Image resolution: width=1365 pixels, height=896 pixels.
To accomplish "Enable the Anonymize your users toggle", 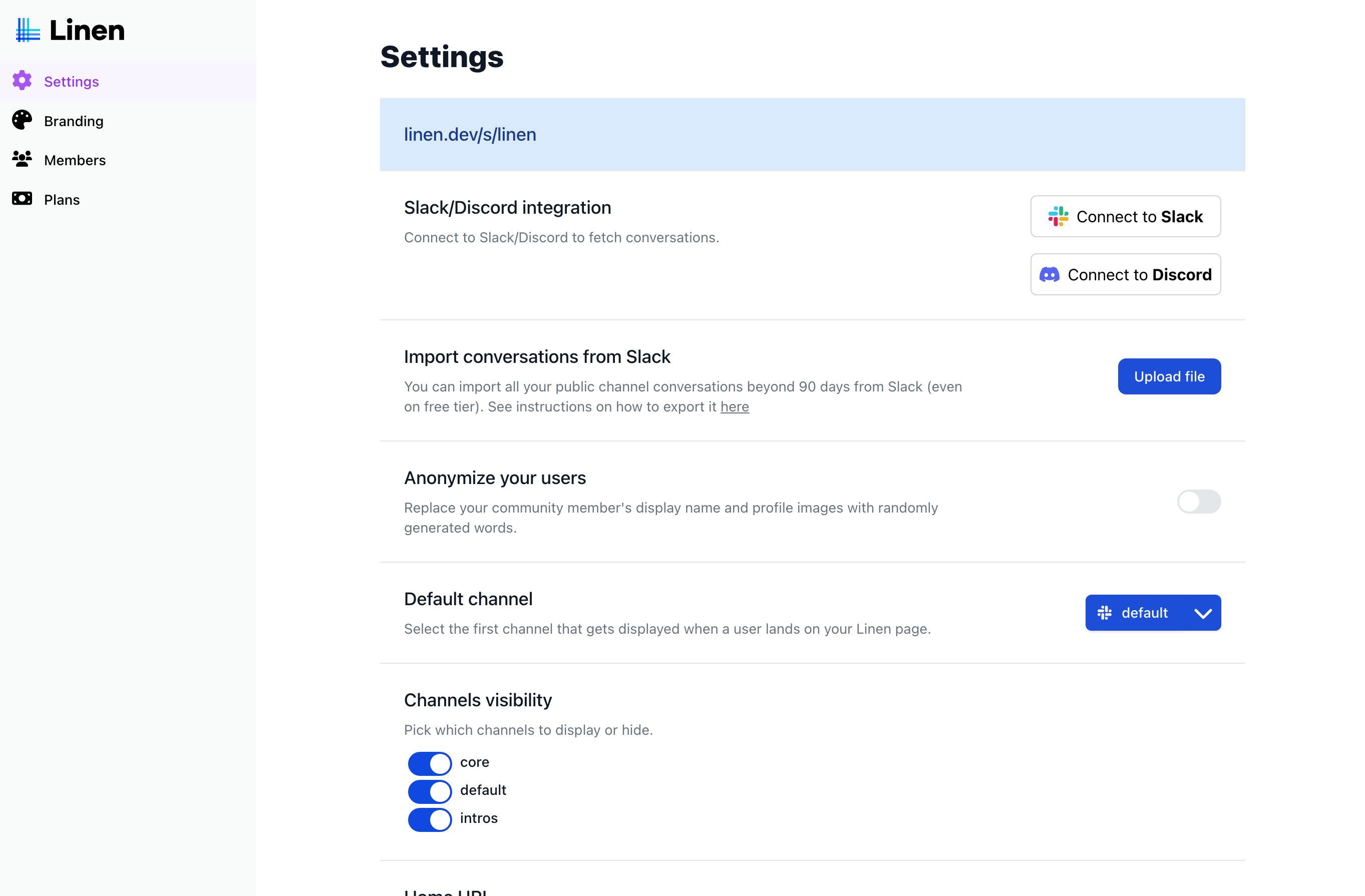I will [1199, 502].
